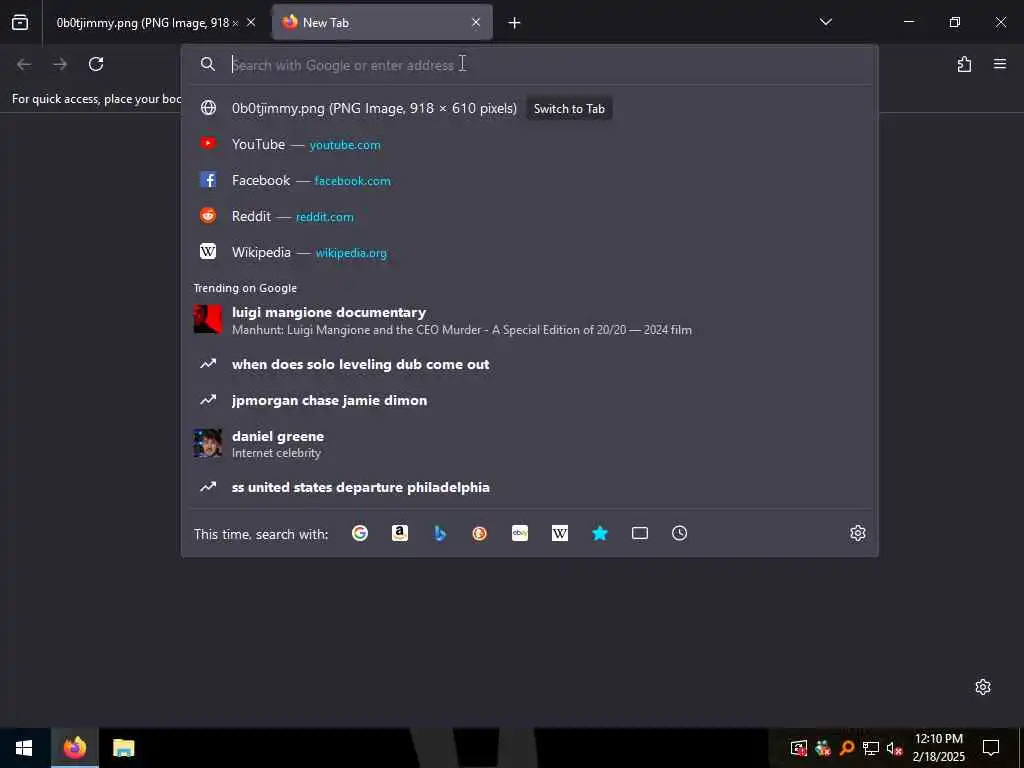Go forward using the forward arrow
This screenshot has width=1024, height=768.
click(60, 64)
